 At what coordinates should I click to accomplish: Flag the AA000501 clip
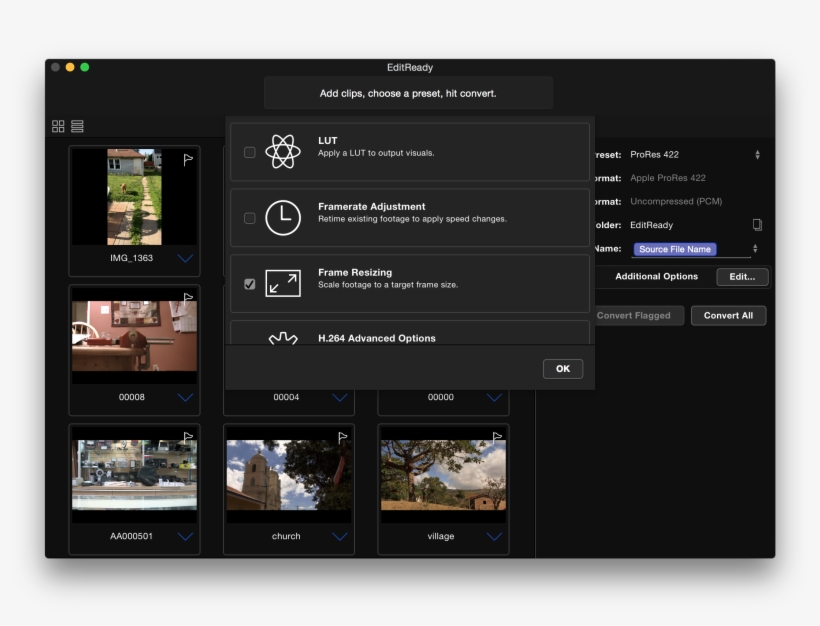point(188,437)
